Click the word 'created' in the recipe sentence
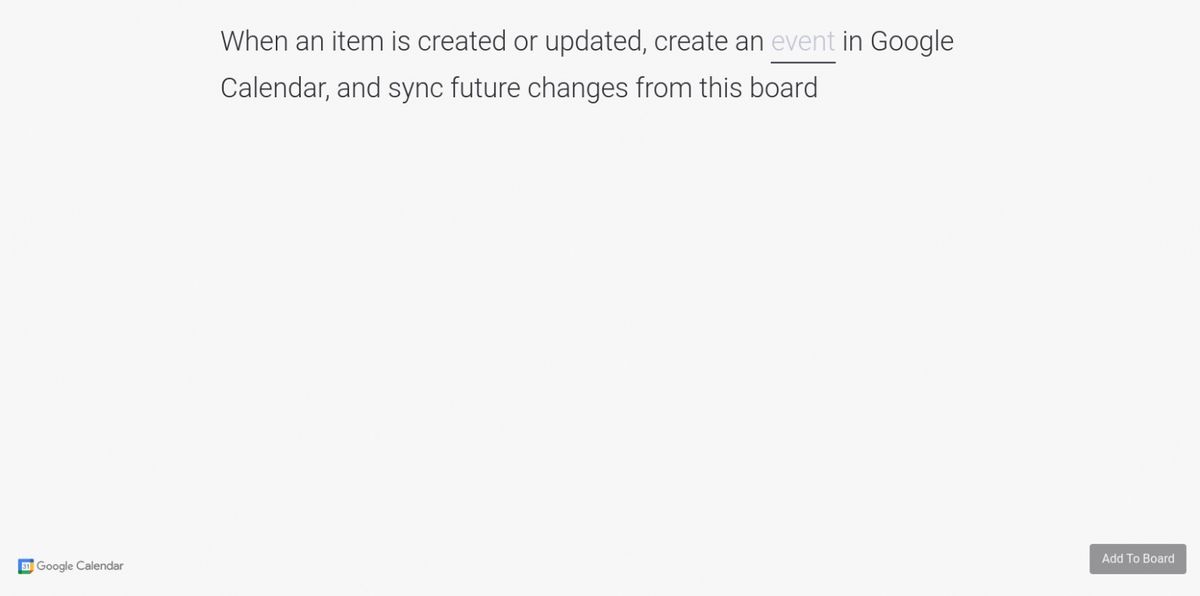This screenshot has width=1200, height=596. coord(462,42)
